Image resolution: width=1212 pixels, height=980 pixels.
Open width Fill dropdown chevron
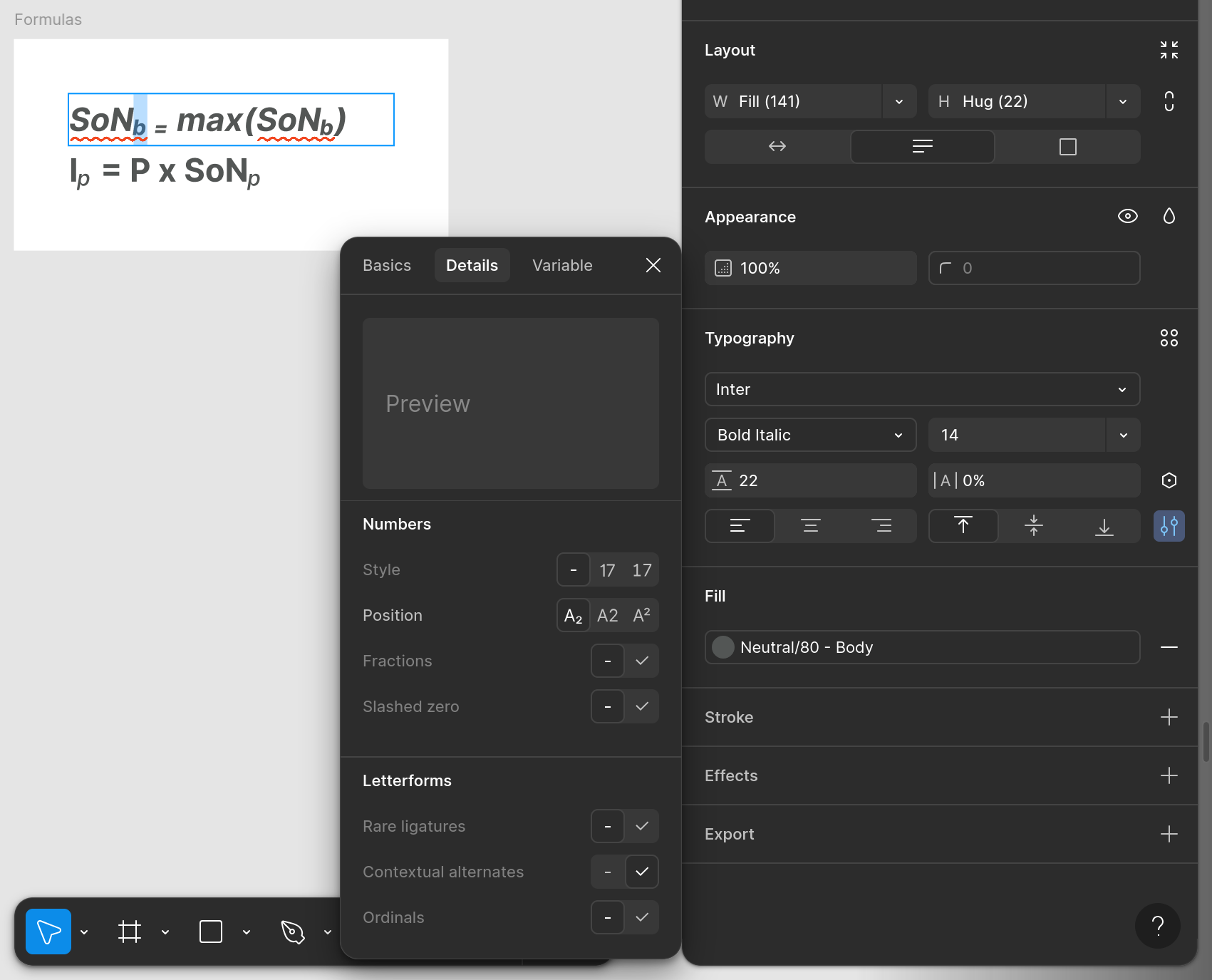899,101
